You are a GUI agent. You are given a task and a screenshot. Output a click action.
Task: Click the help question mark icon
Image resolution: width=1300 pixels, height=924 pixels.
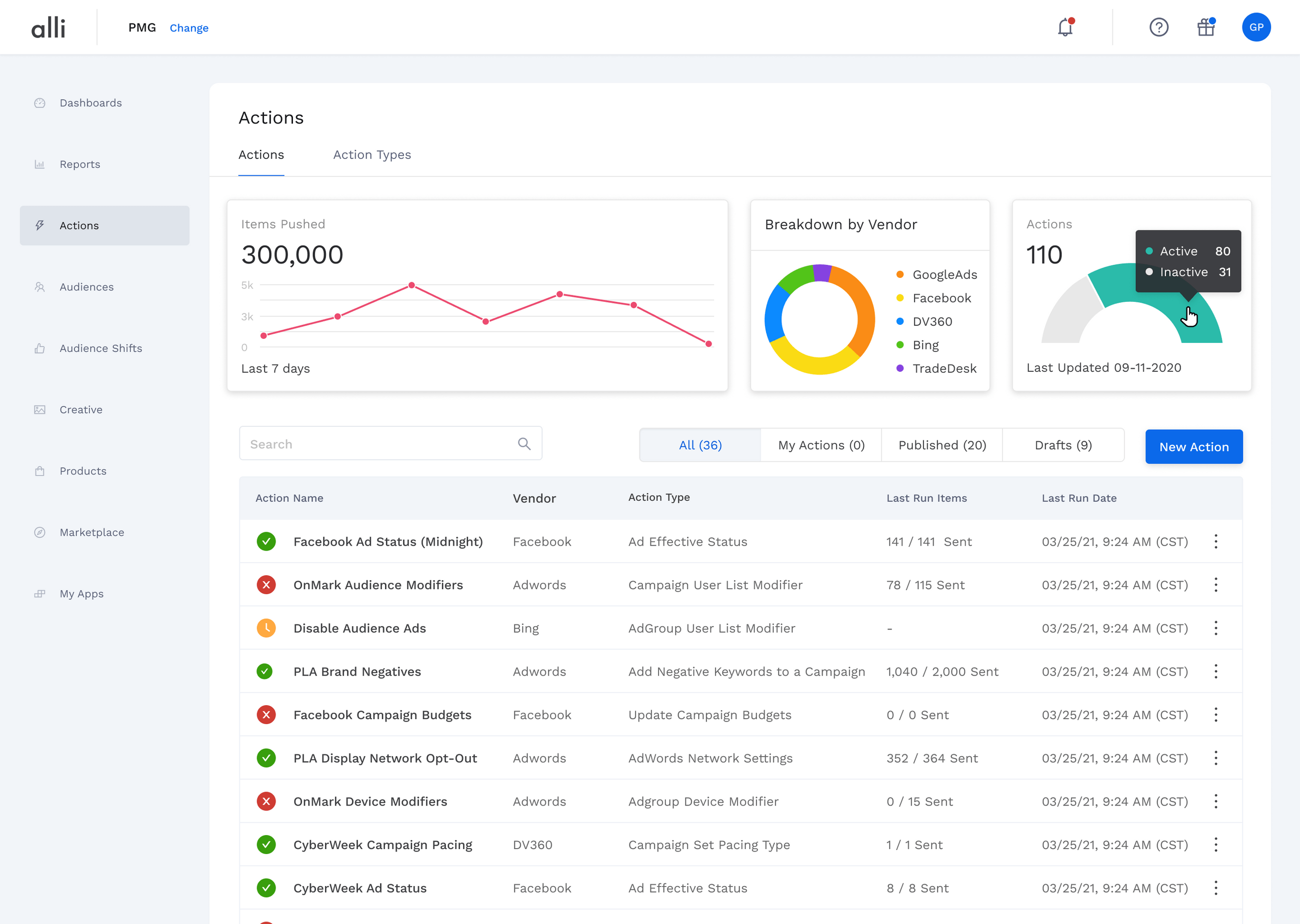(x=1159, y=27)
